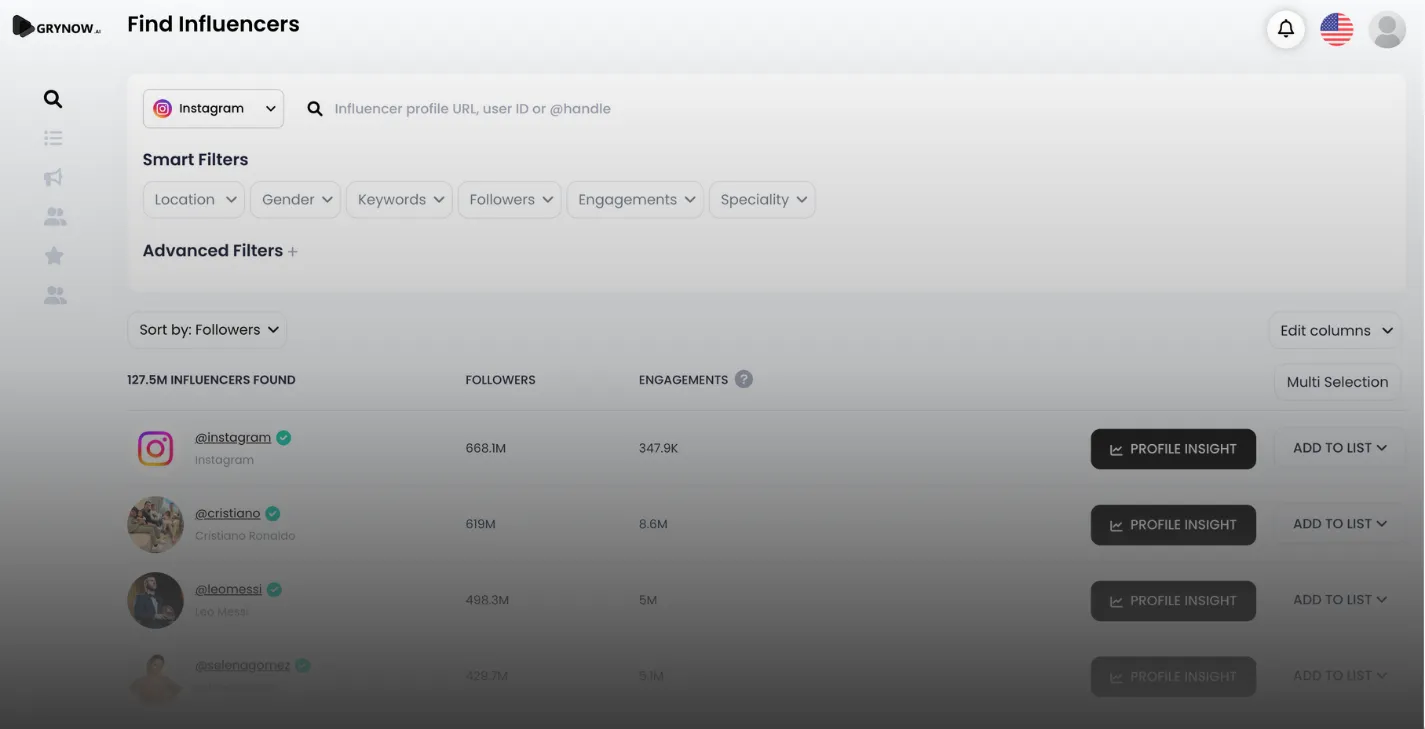Screen dimensions: 1425x729
Task: Click the search magnifier icon in sidebar
Action: 53,99
